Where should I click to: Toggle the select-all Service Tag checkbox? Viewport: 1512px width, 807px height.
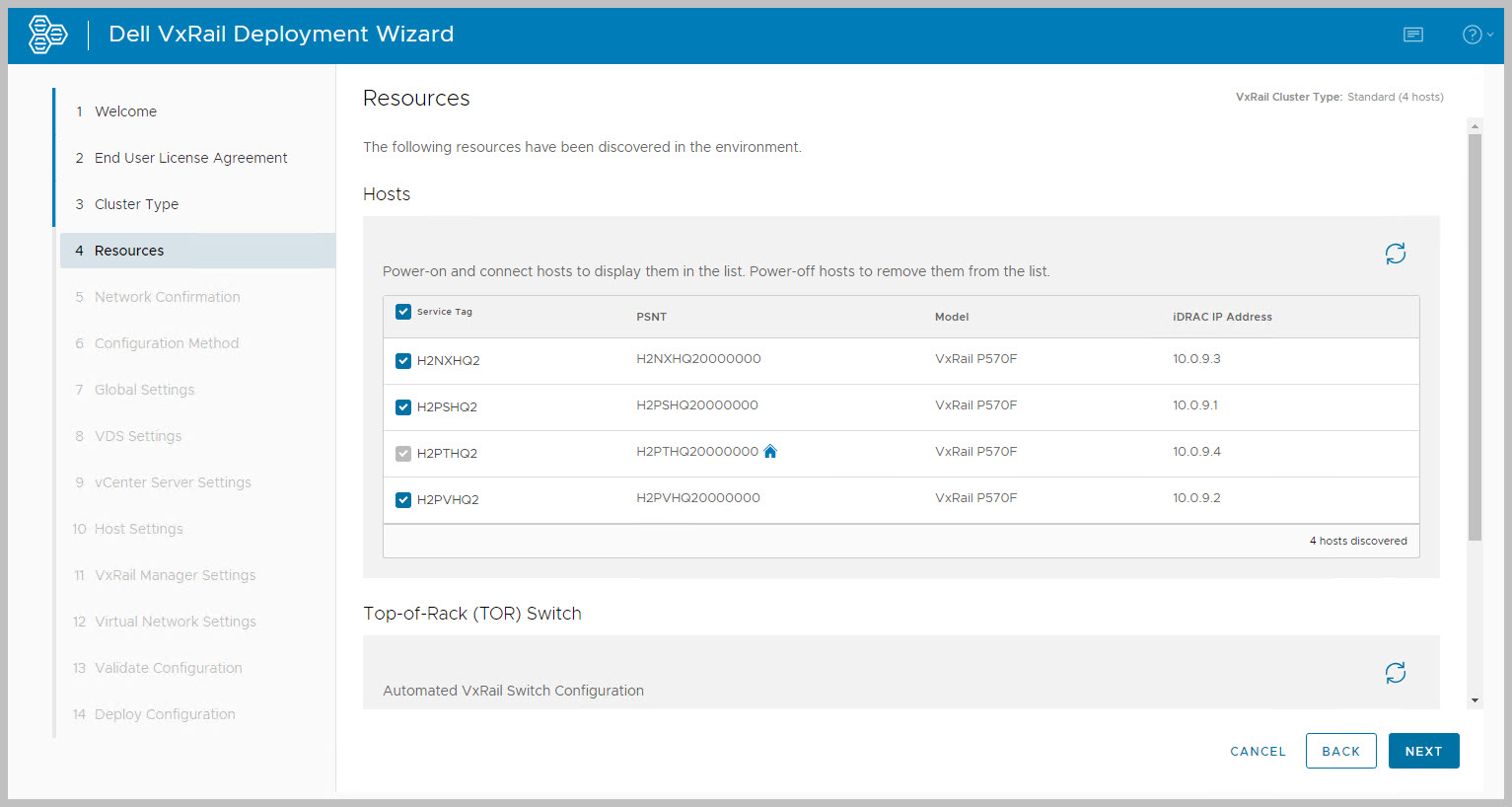[403, 312]
